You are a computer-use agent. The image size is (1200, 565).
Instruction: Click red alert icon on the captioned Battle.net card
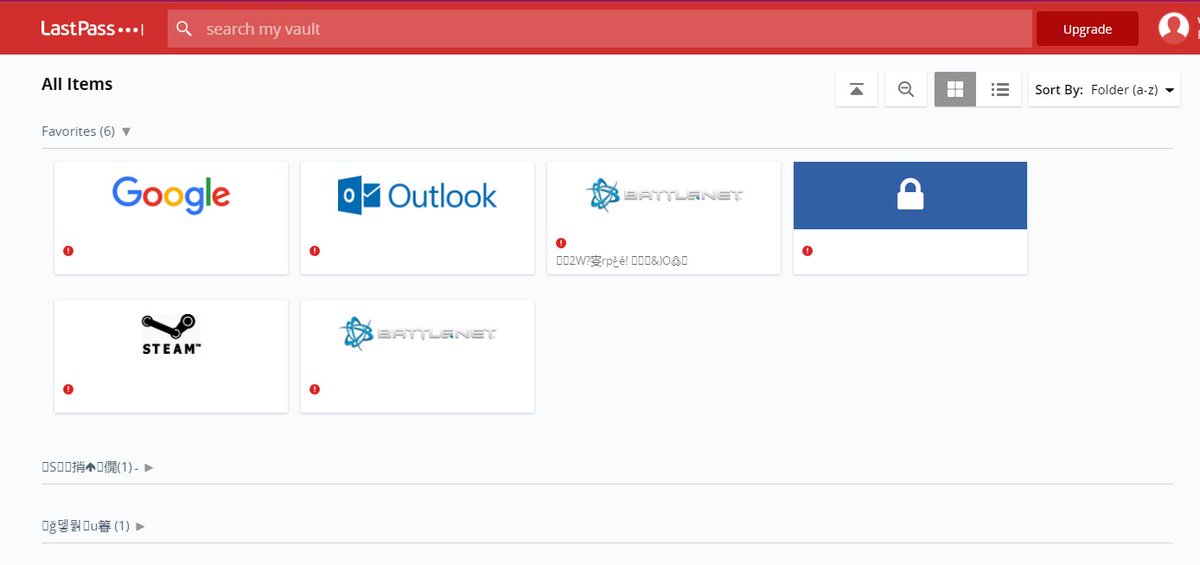click(x=561, y=243)
